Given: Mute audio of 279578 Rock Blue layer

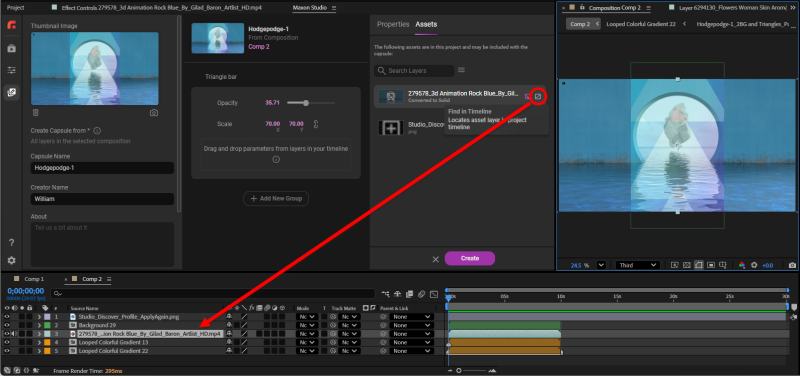Looking at the screenshot, I should [15, 334].
